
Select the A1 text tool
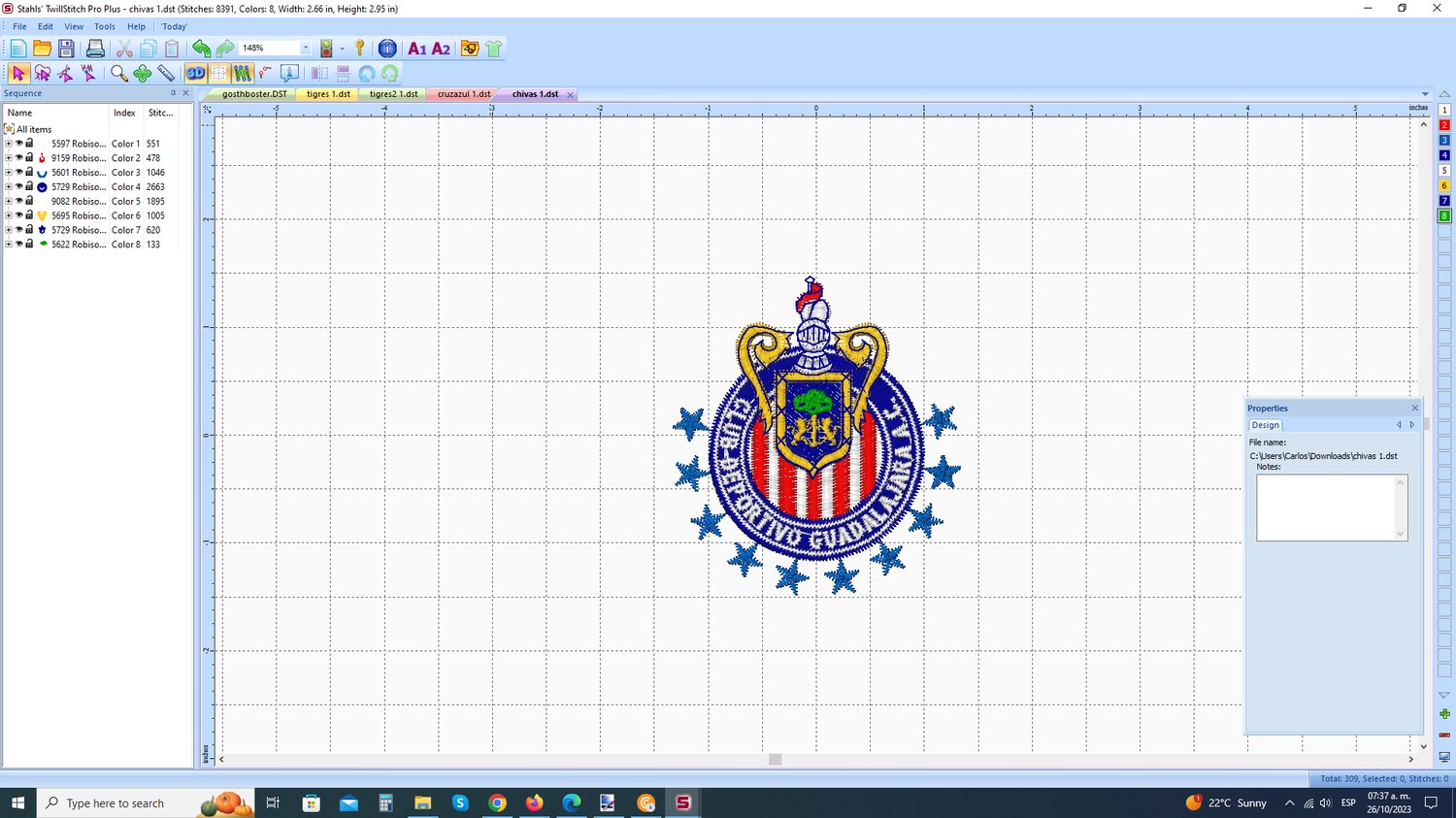(x=417, y=49)
